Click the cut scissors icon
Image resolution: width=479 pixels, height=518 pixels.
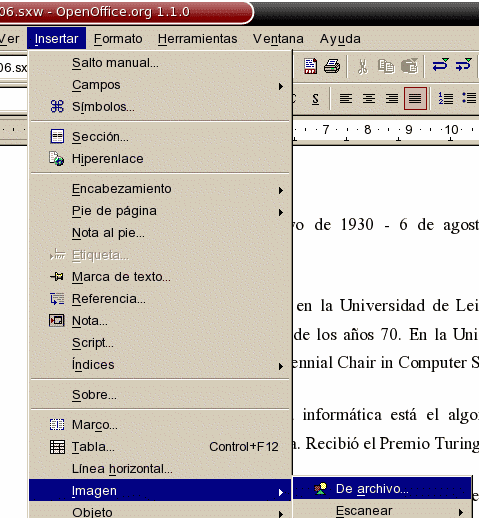(363, 66)
